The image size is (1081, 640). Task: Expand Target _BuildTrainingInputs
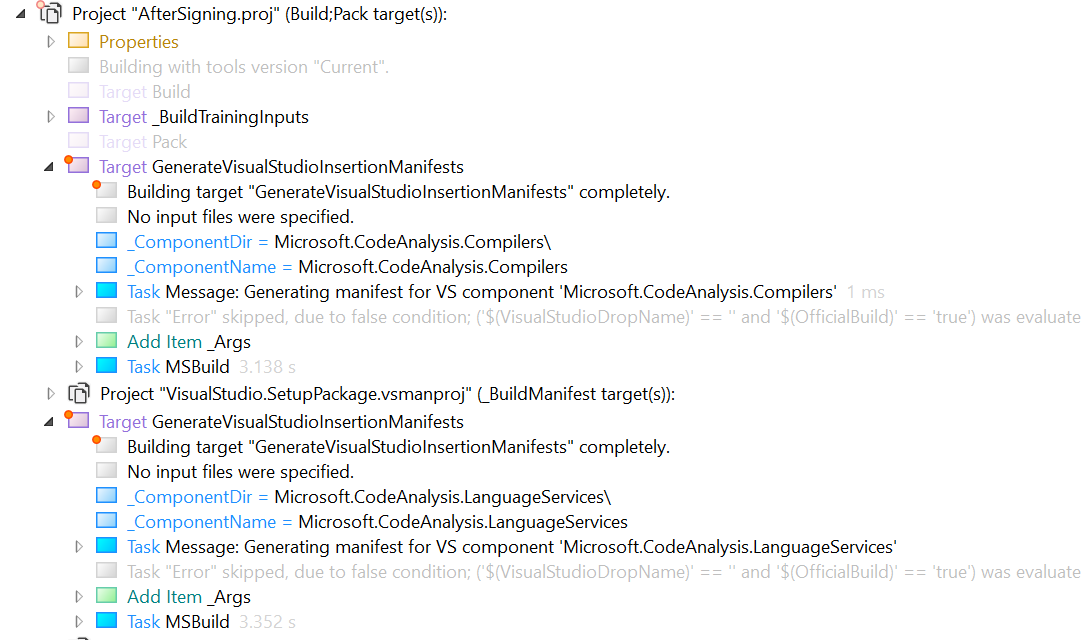[50, 115]
